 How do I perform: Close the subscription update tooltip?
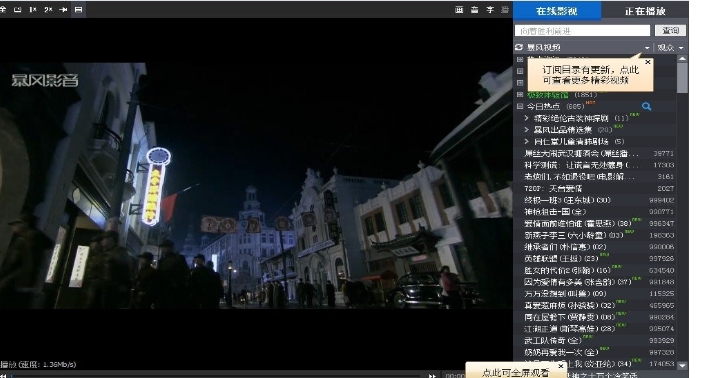point(648,62)
